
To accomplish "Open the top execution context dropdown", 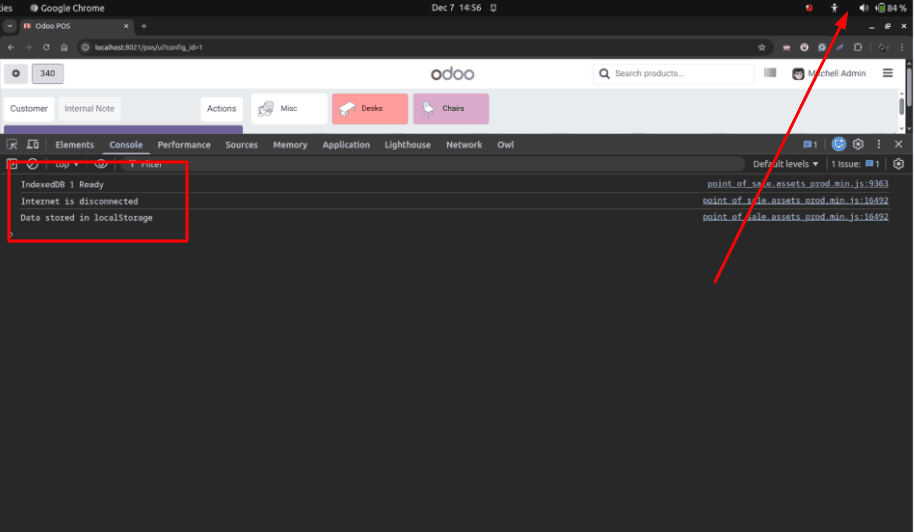I will pos(67,164).
